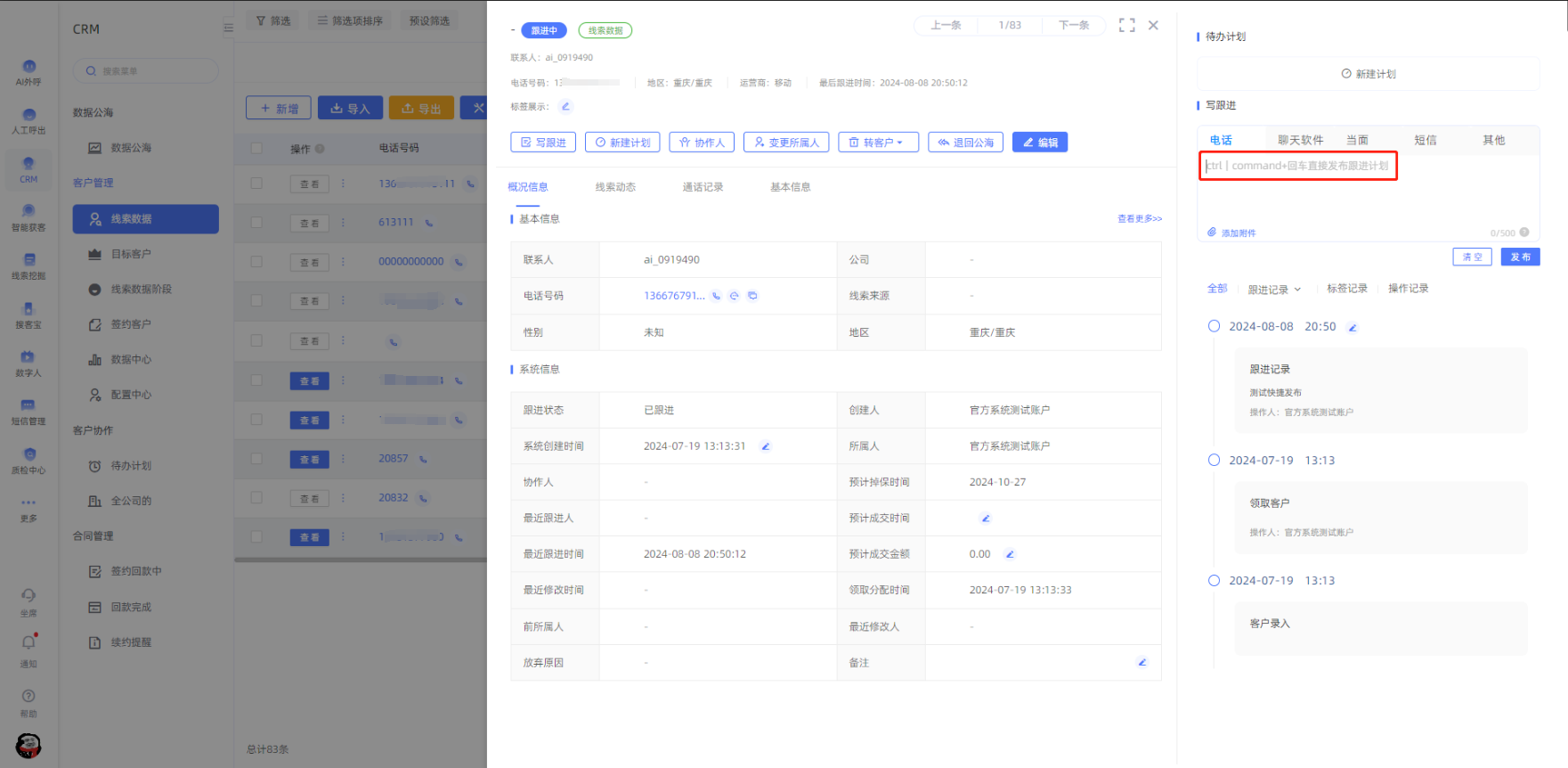This screenshot has width=1568, height=768.
Task: Click the 查看更多>> link
Action: pyautogui.click(x=1139, y=219)
